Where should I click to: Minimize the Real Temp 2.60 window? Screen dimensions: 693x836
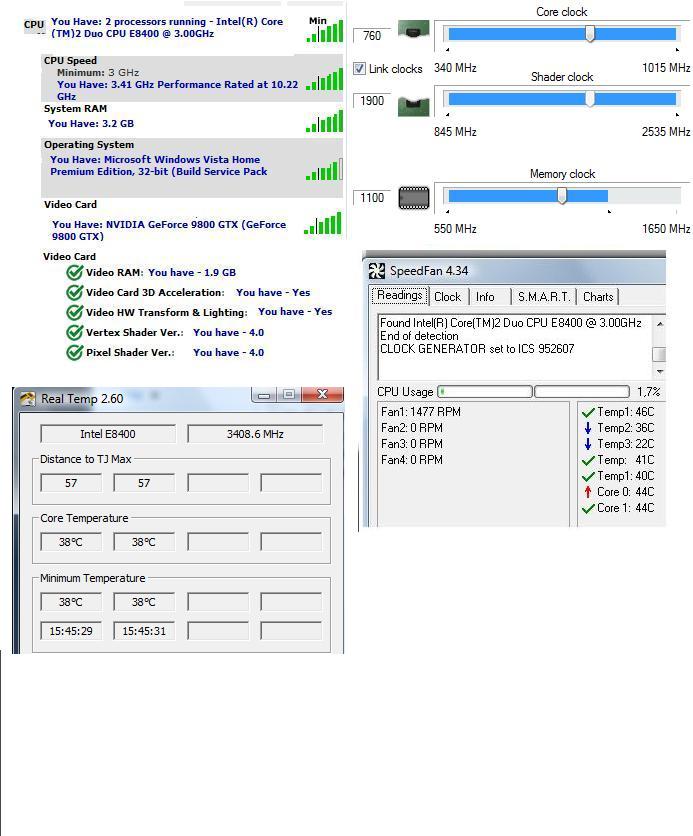click(264, 395)
